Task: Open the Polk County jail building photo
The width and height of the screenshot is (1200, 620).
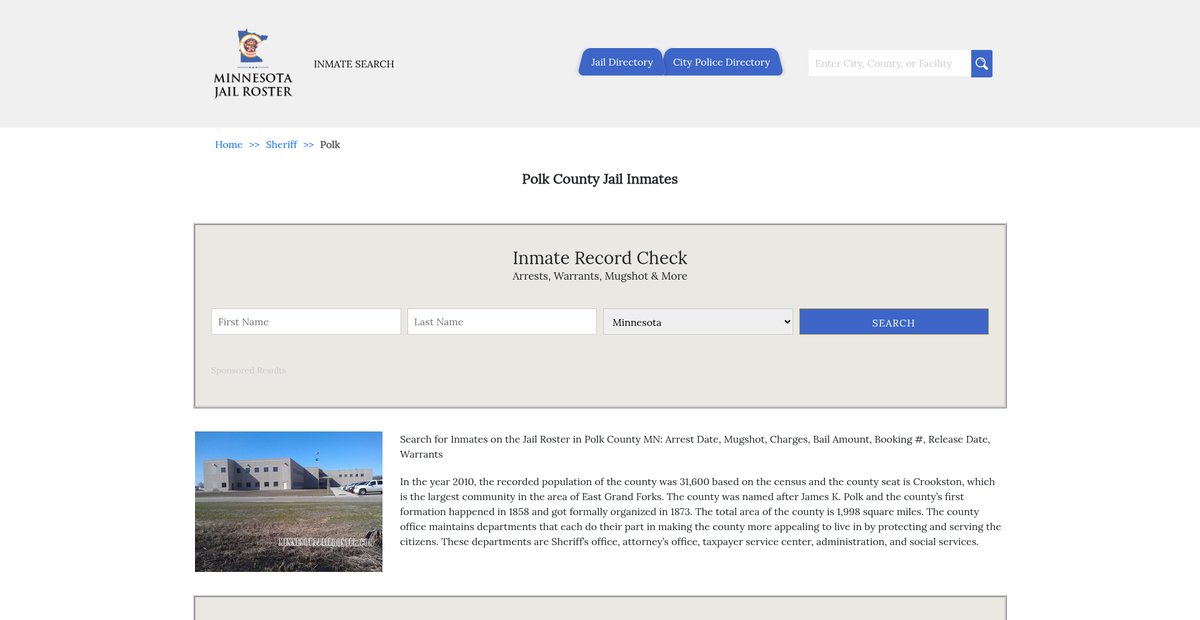Action: tap(289, 501)
